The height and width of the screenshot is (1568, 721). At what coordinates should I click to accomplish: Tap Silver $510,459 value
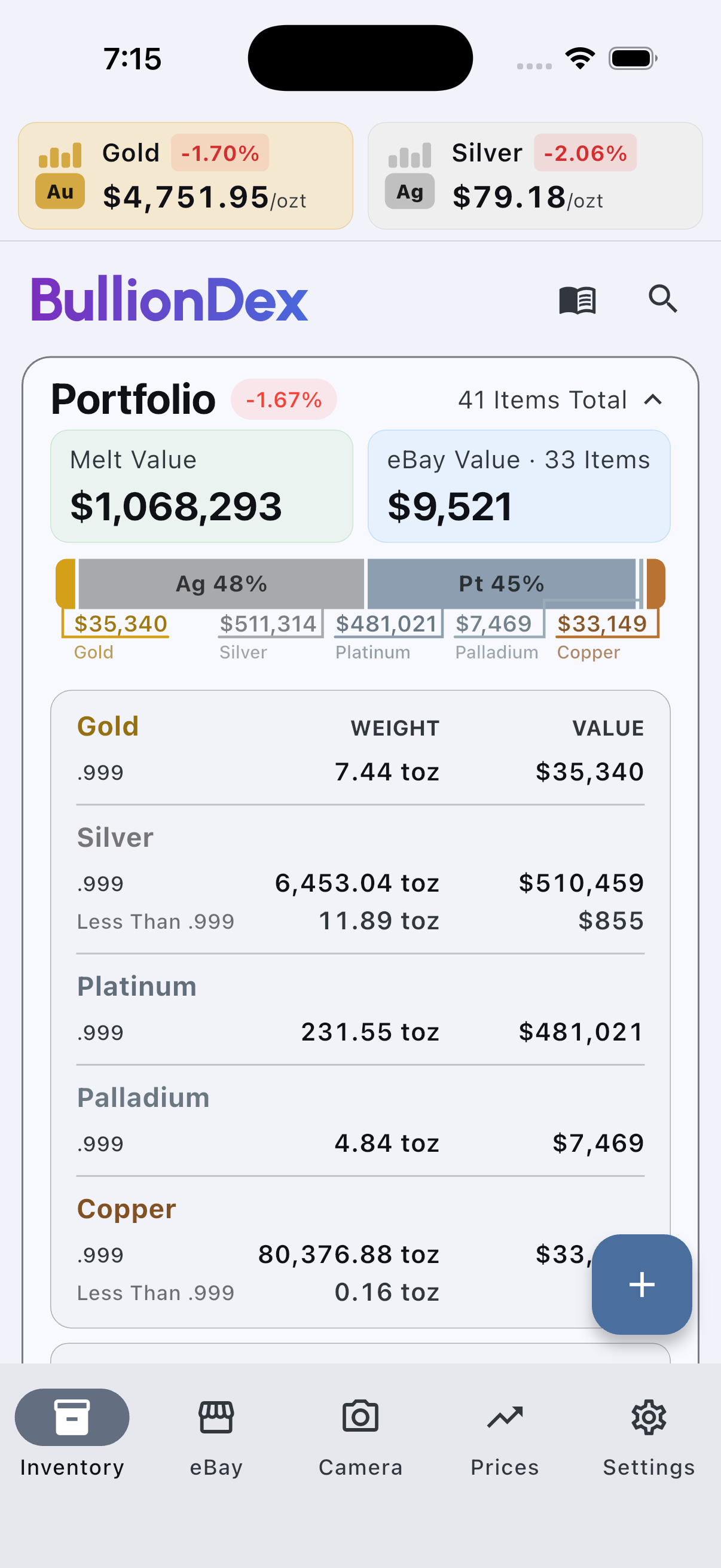pyautogui.click(x=581, y=883)
